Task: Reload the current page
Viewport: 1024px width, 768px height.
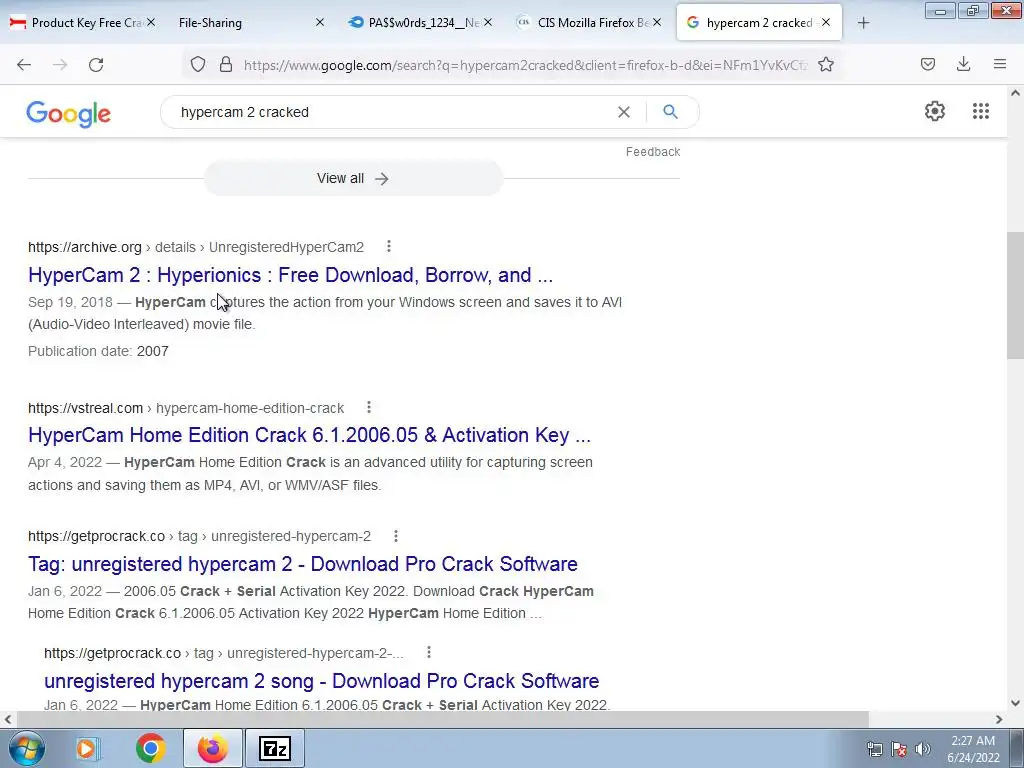Action: [96, 65]
